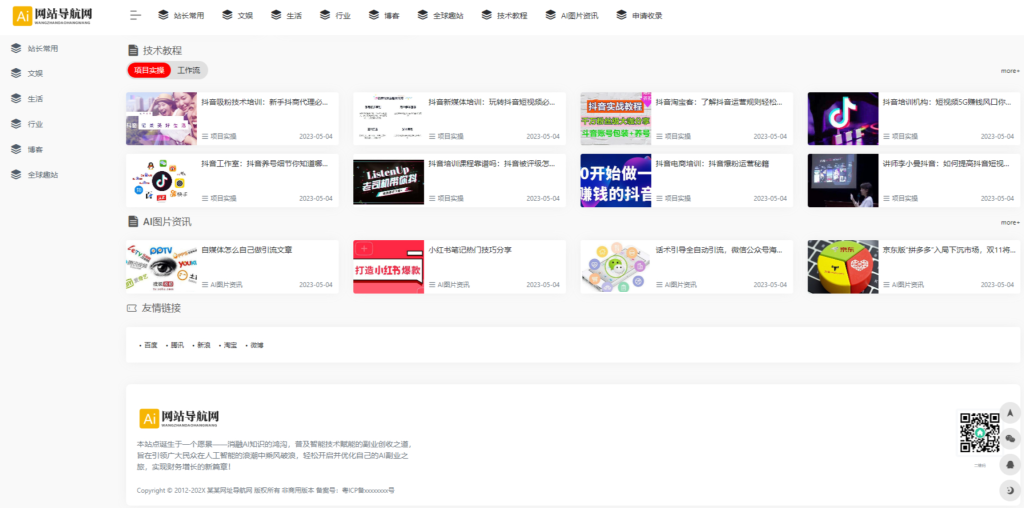Viewport: 1024px width, 508px height.
Task: Click 申请收录 in the top navigation
Action: (x=639, y=16)
